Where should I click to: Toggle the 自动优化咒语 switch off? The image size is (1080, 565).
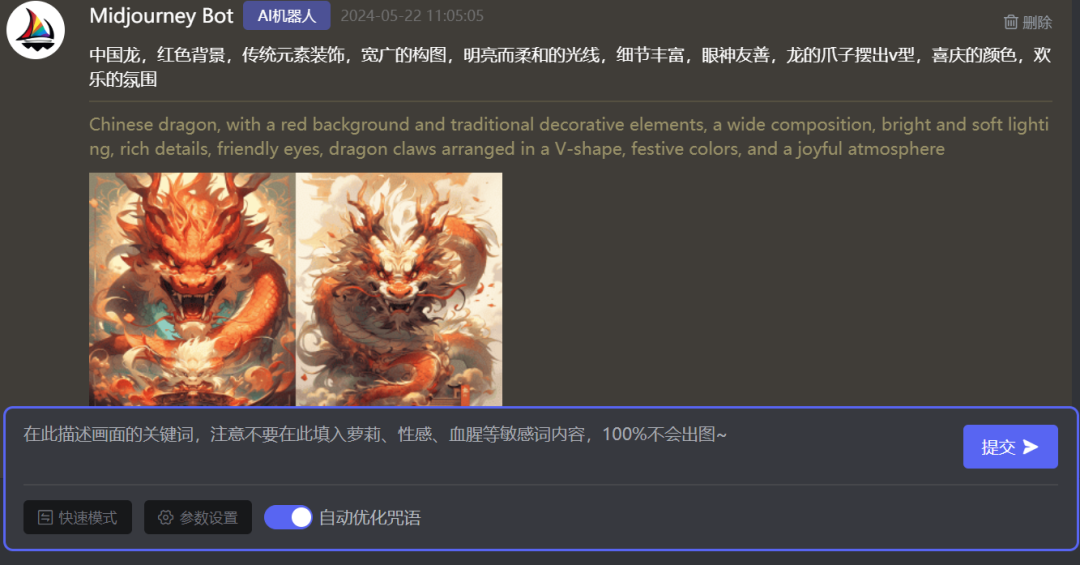tap(288, 517)
